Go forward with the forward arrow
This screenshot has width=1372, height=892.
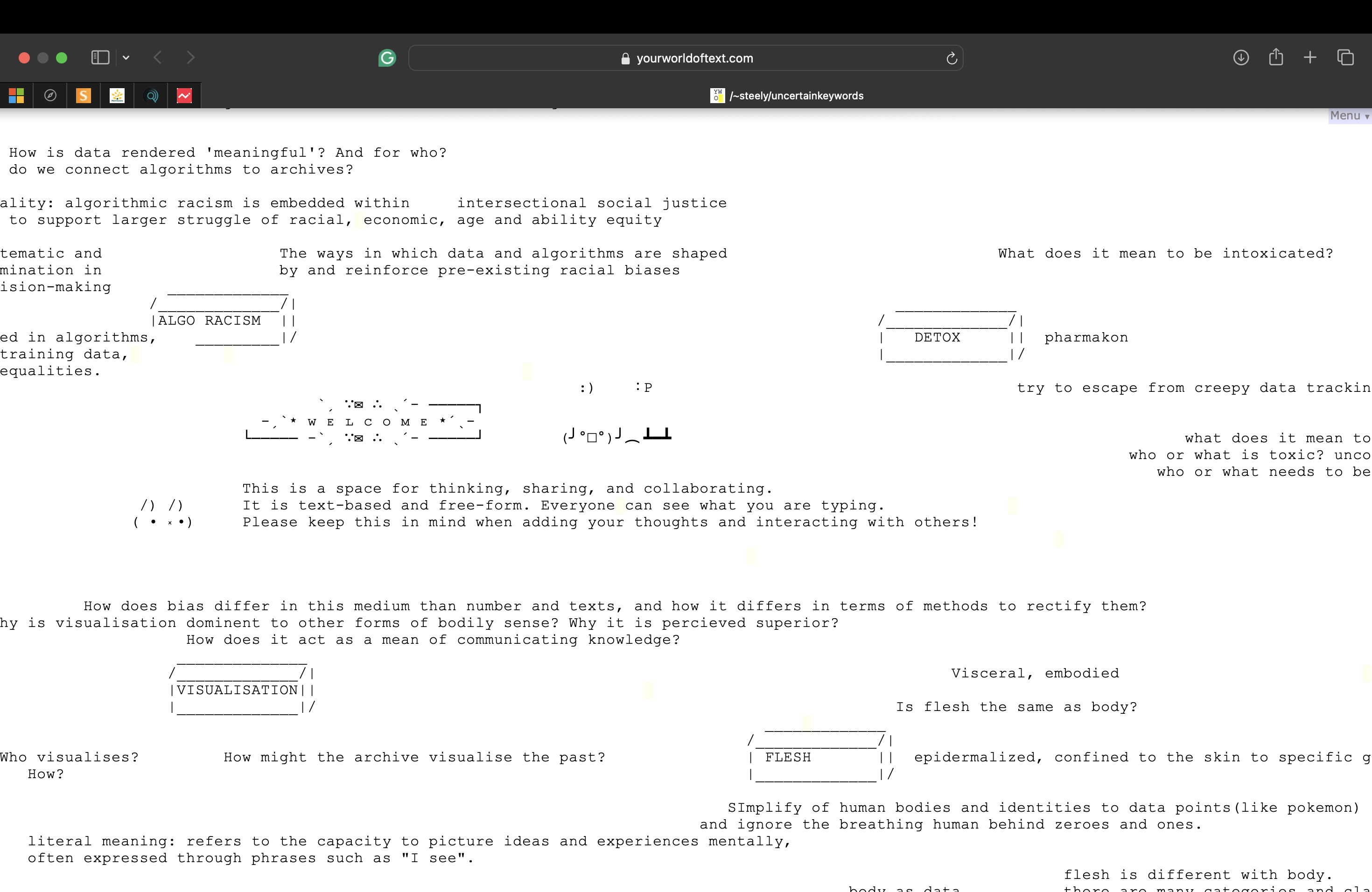point(191,58)
